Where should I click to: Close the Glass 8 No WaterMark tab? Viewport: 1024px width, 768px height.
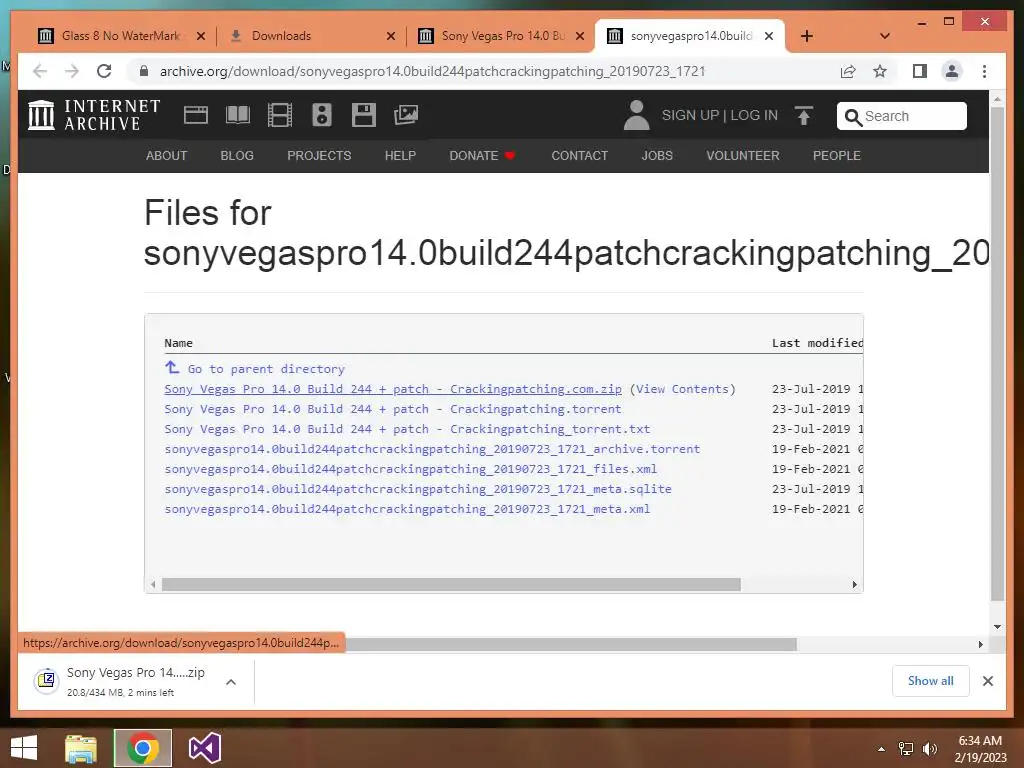pos(201,36)
